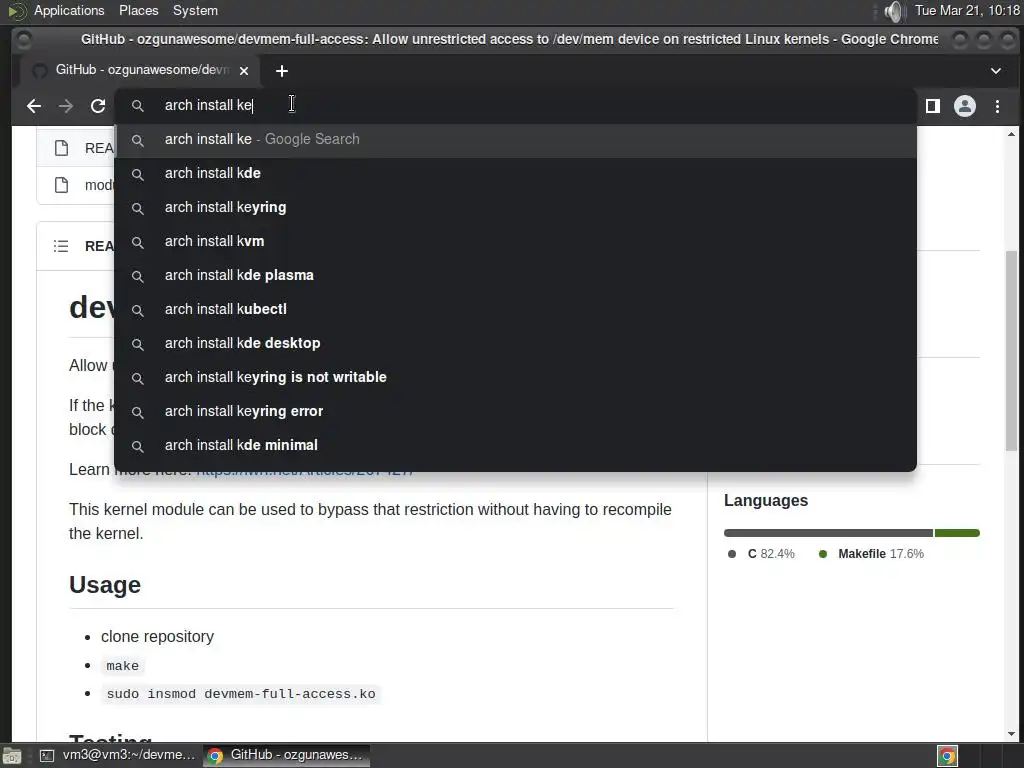This screenshot has height=768, width=1024.
Task: Click the forward navigation arrow
Action: coord(66,106)
